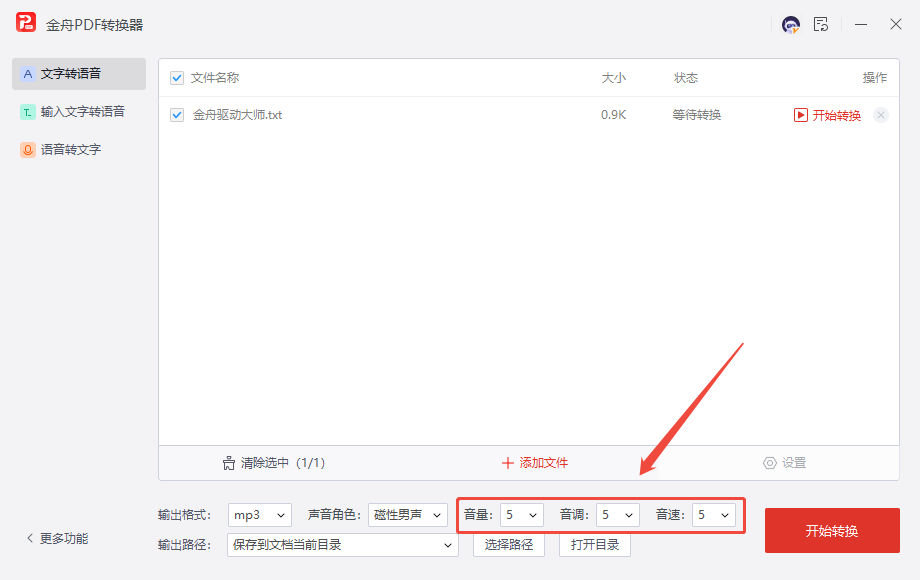Click the 金舟PDF转换器 app logo
This screenshot has width=920, height=580.
[26, 23]
